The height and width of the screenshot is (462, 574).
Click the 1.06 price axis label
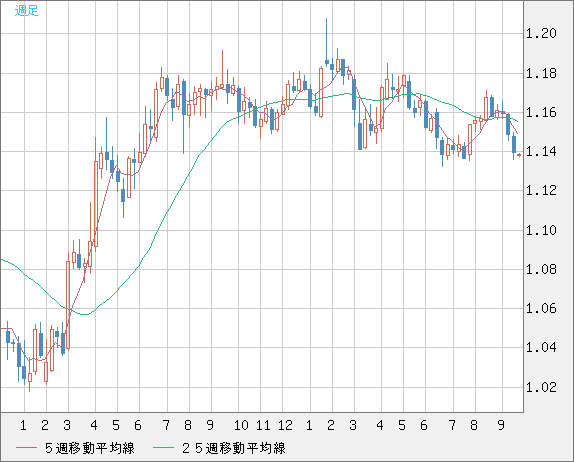coord(541,308)
